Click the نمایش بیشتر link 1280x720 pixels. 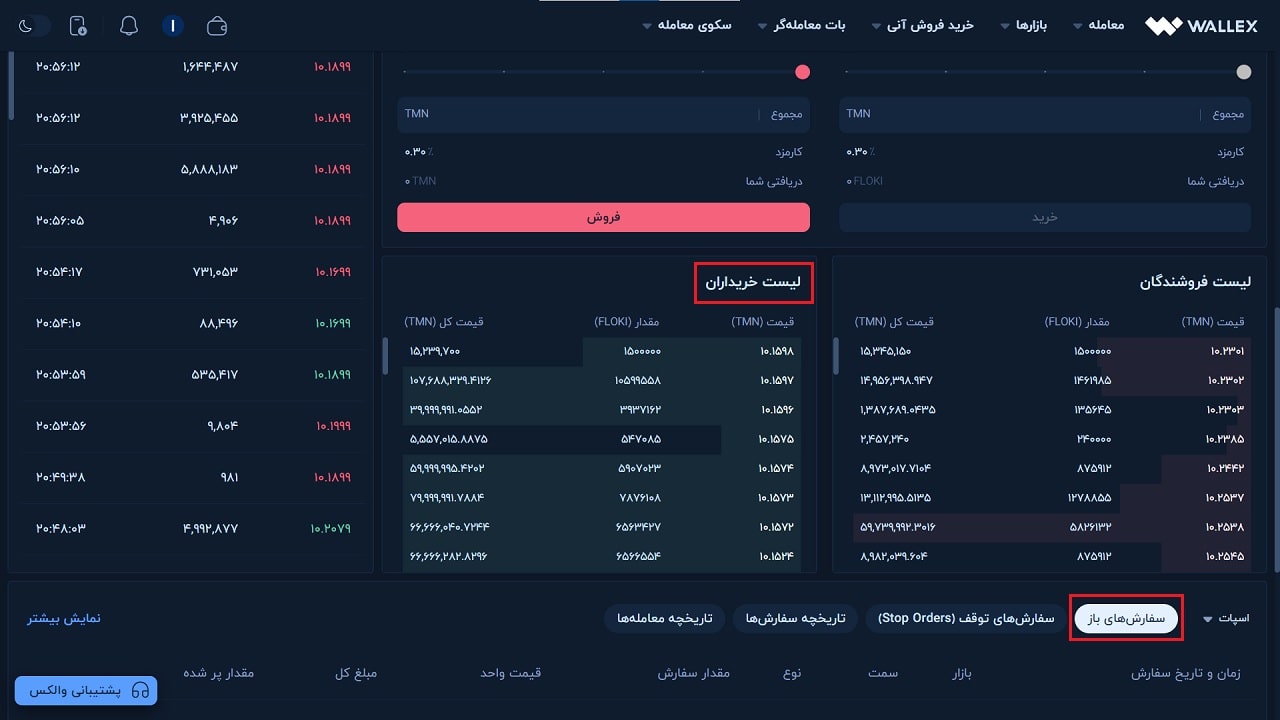click(64, 618)
